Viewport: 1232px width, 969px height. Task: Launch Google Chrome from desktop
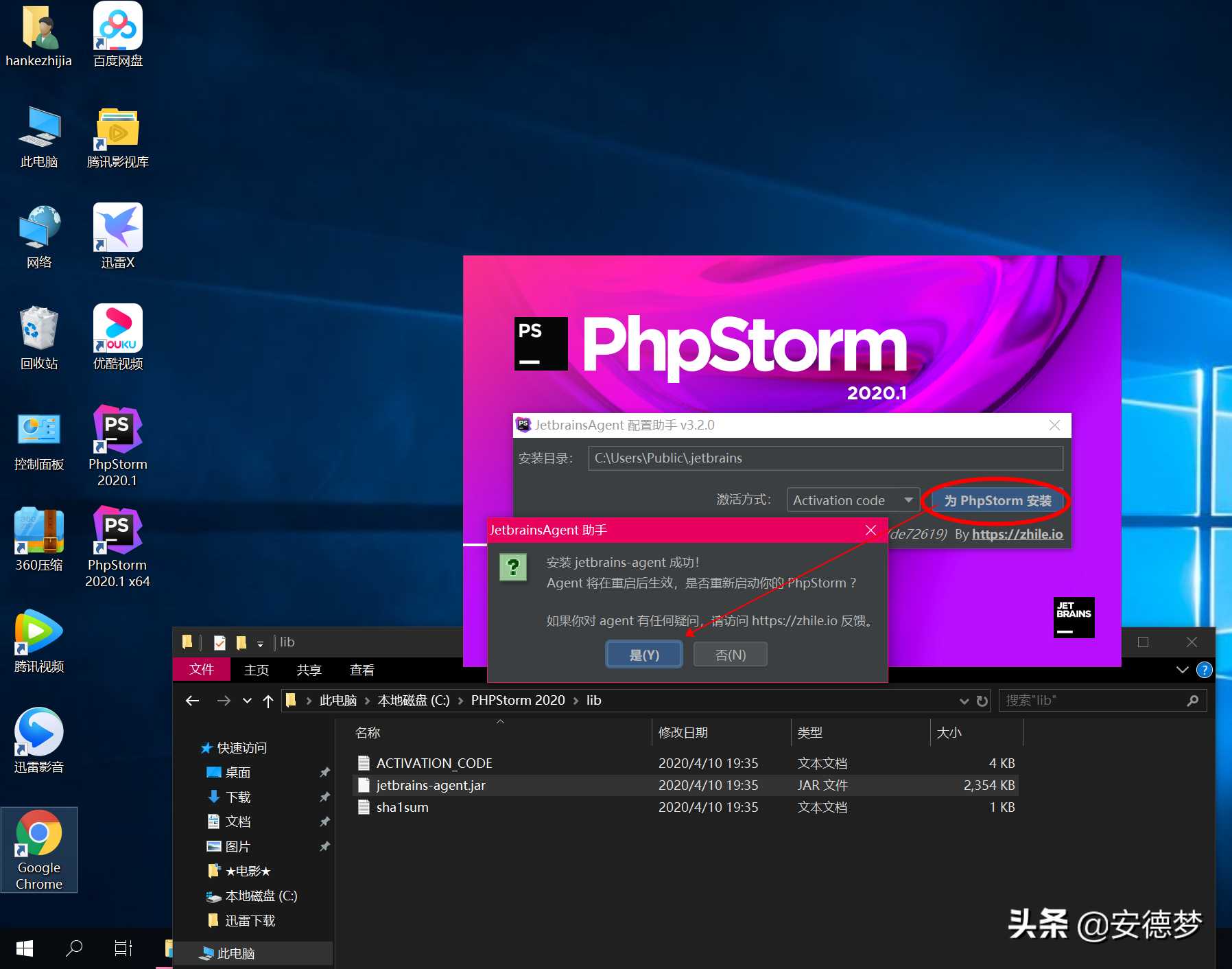(39, 850)
